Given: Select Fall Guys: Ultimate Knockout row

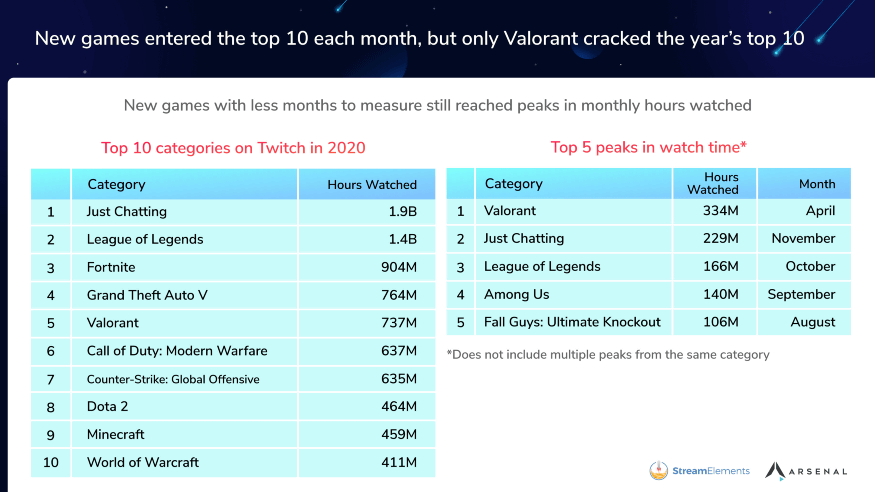Looking at the screenshot, I should [x=572, y=322].
